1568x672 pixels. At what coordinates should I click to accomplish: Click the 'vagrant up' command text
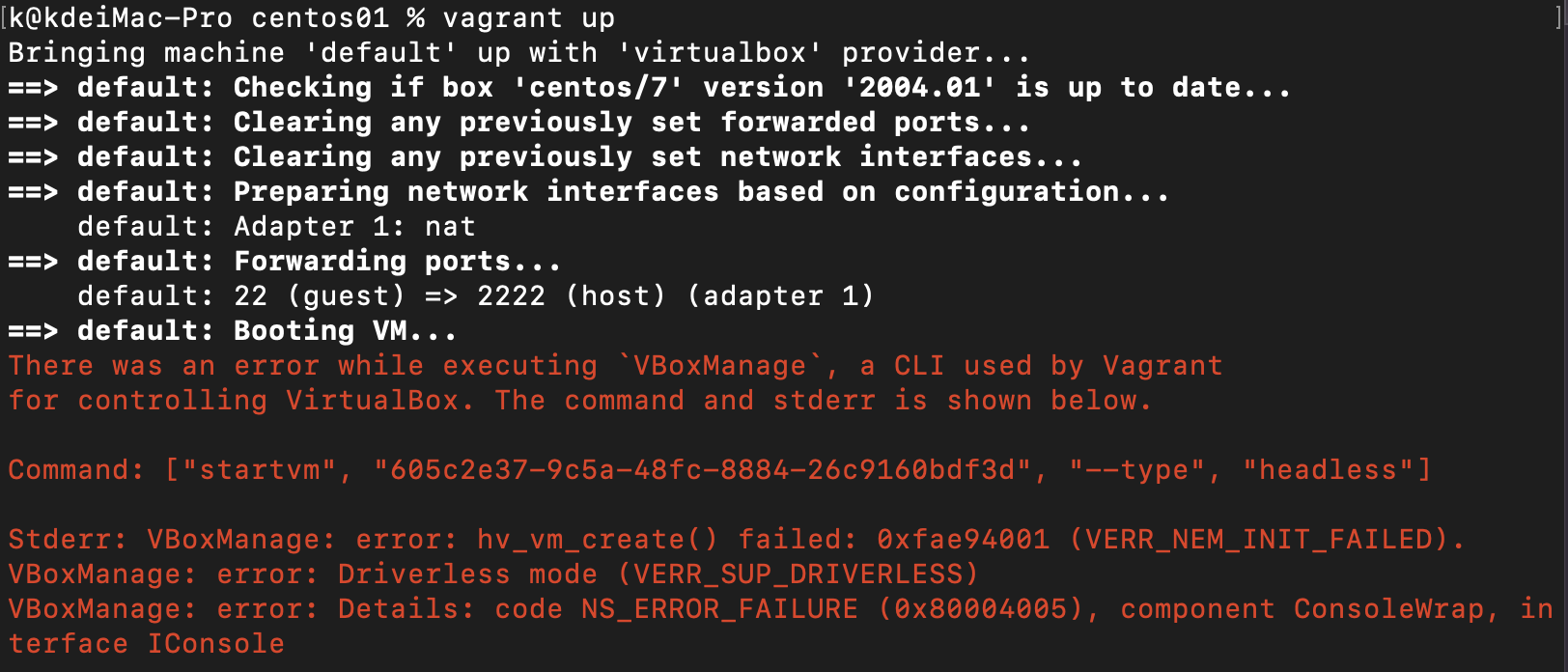click(528, 18)
